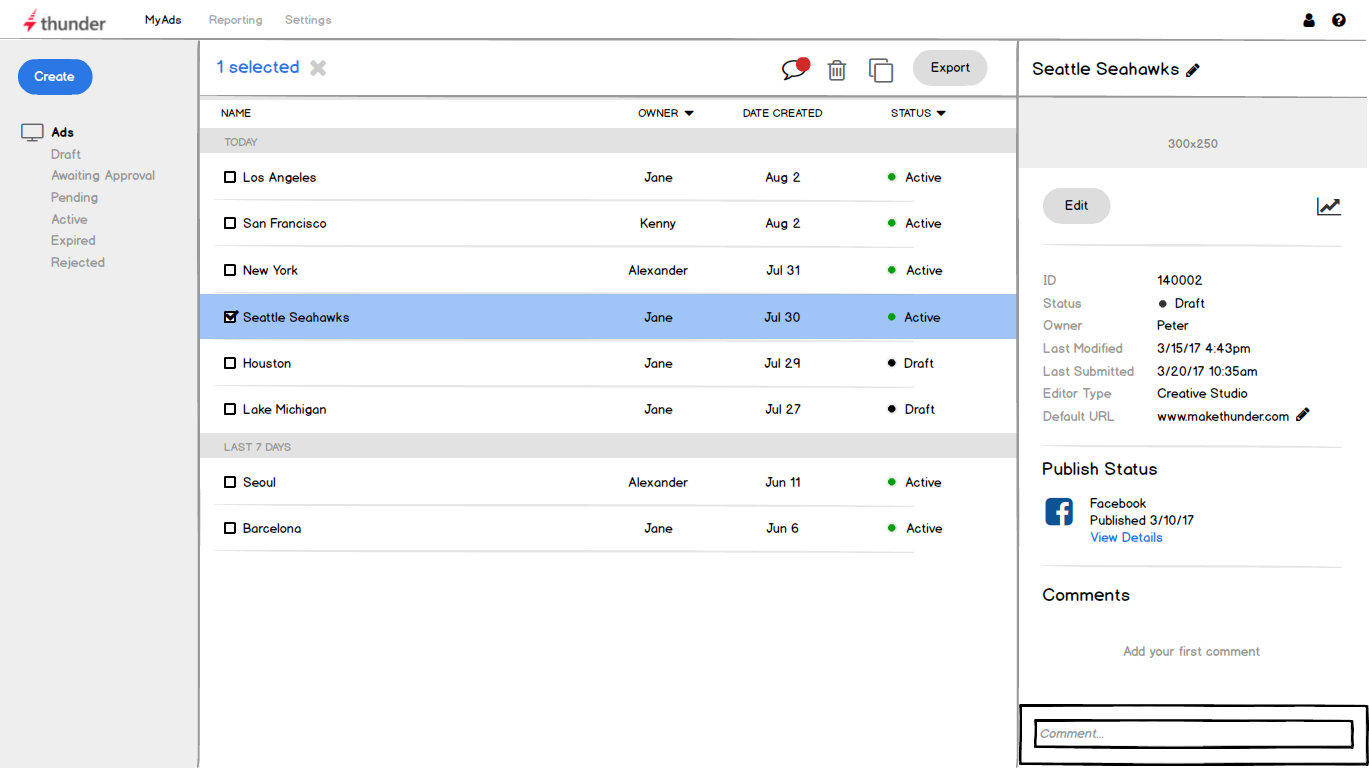Filter ads by Draft

[66, 154]
